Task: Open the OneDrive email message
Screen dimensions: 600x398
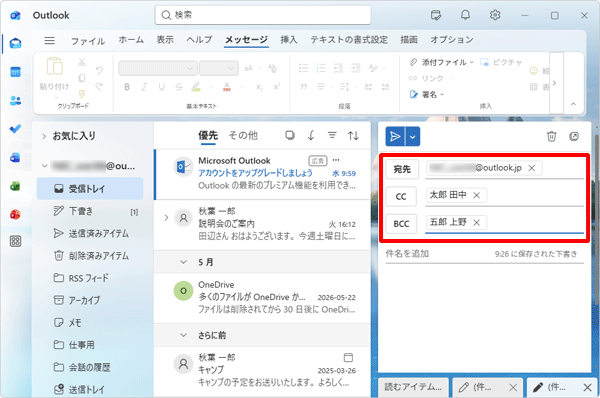Action: click(x=262, y=297)
